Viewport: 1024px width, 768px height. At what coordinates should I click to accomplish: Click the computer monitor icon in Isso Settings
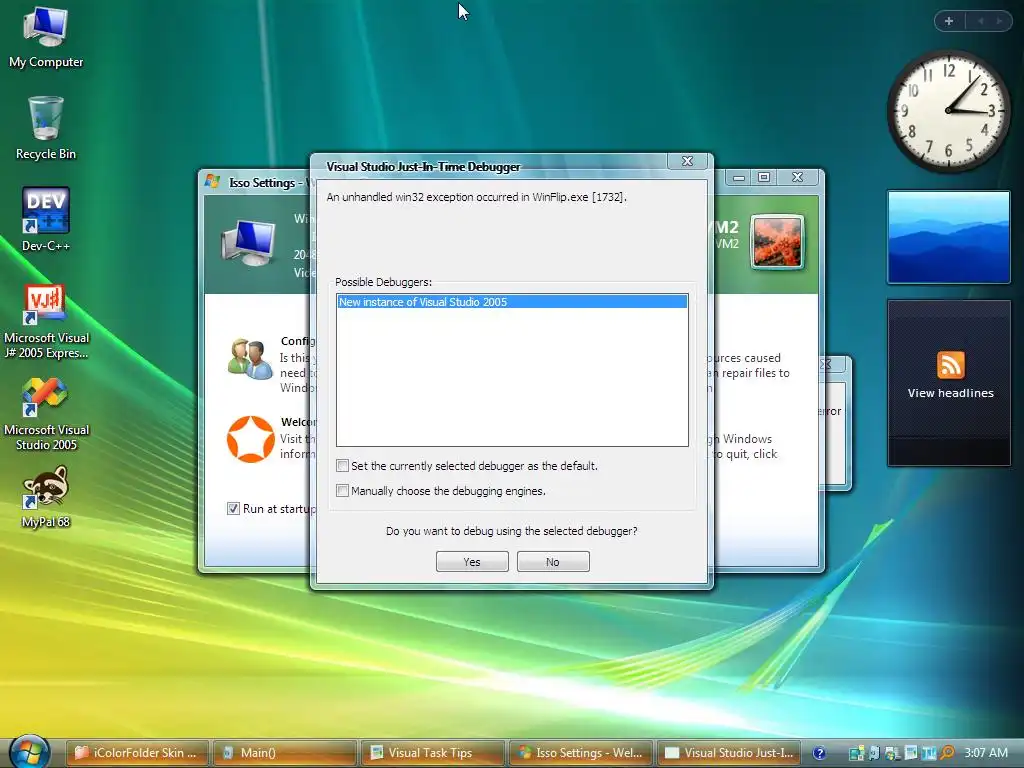coord(249,242)
